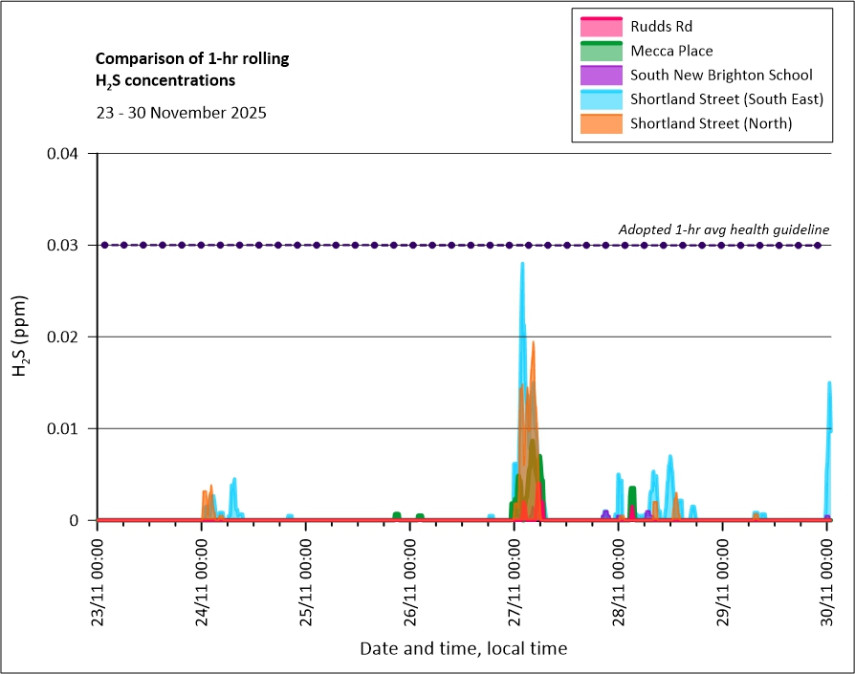Click the South New Brighton School purple swatch
Image resolution: width=855 pixels, height=674 pixels.
[596, 75]
